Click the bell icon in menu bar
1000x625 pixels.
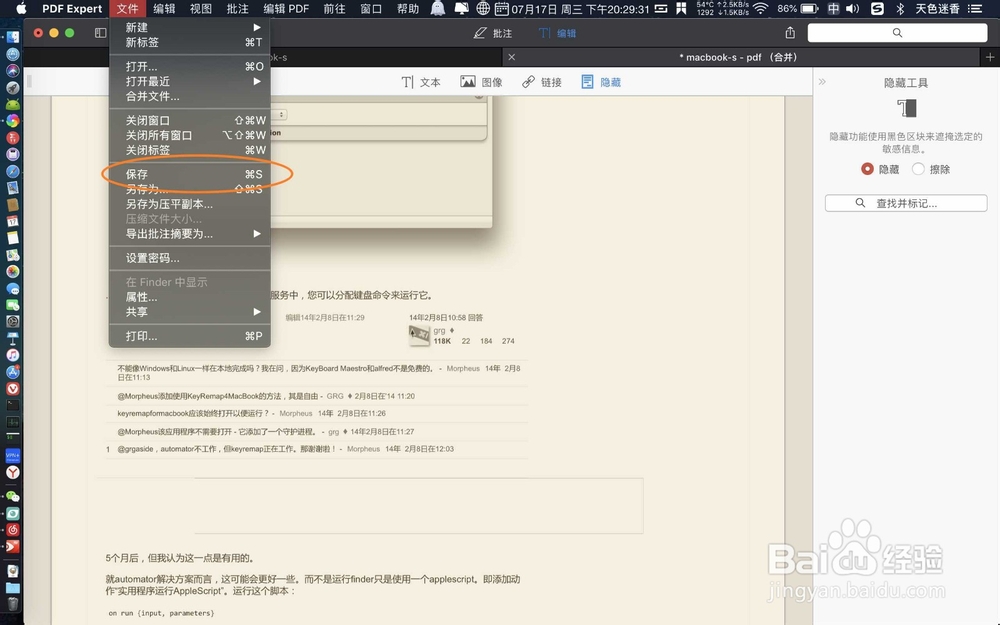438,8
